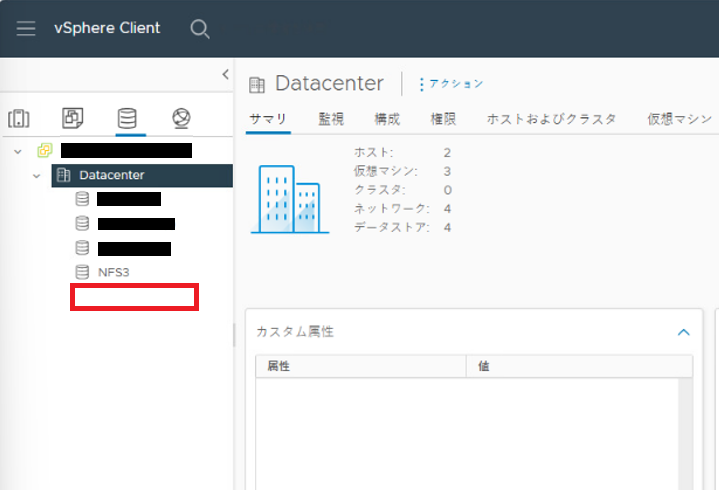
Task: Switch to Networking inventory view icon
Action: [x=181, y=119]
